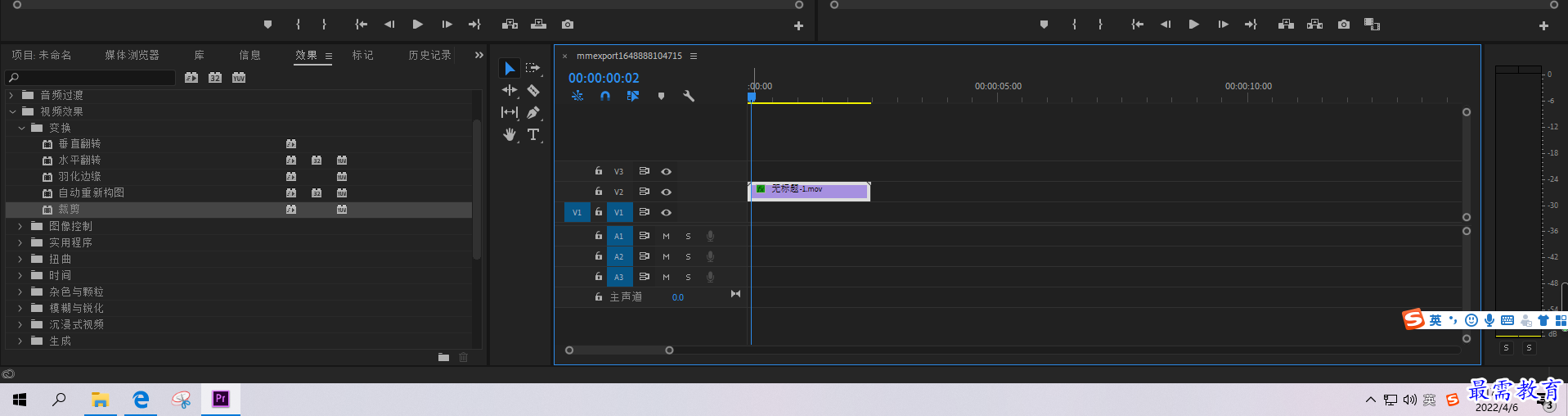Collapse 变换 folder
The width and height of the screenshot is (1568, 416).
(21, 128)
